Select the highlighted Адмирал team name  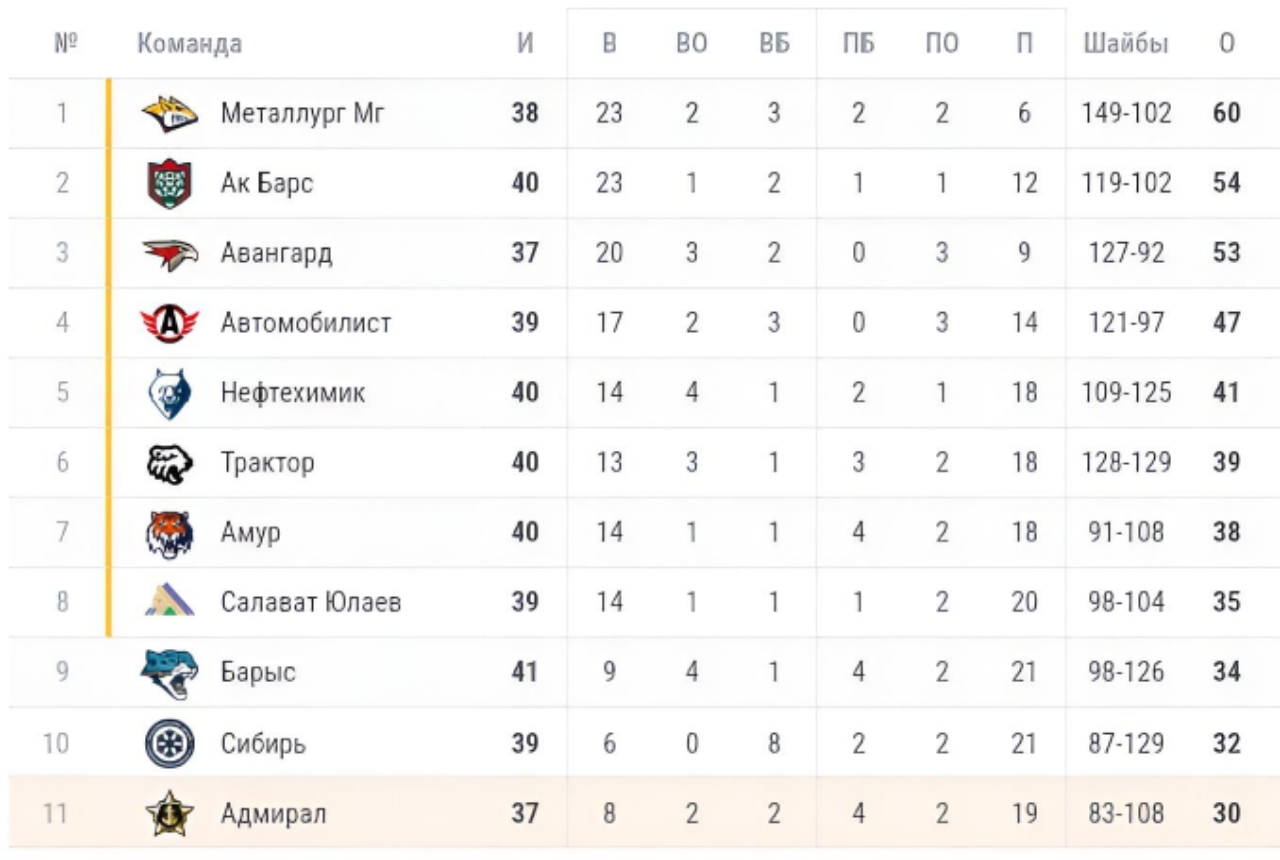point(273,814)
